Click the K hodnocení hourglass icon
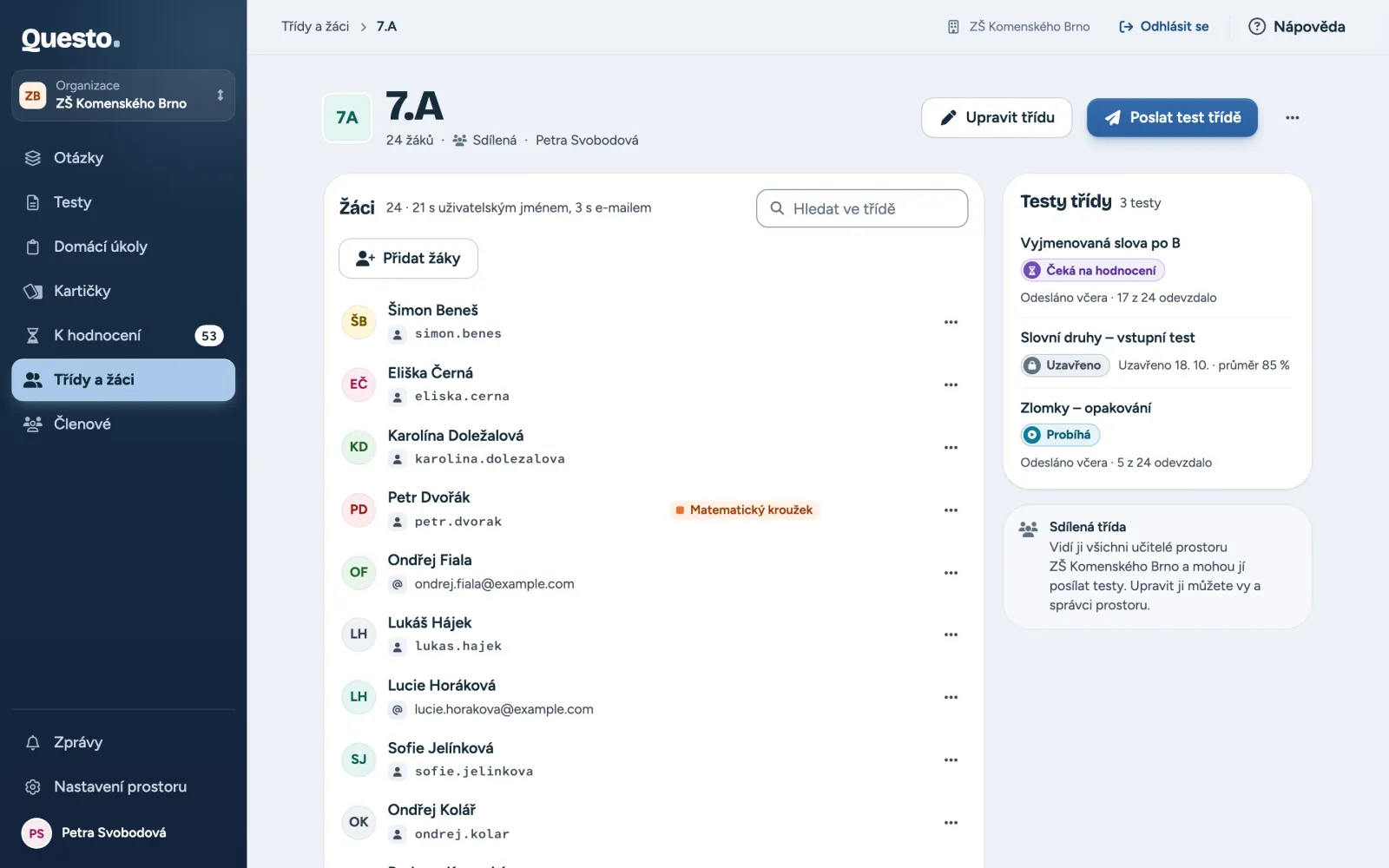 pyautogui.click(x=33, y=335)
